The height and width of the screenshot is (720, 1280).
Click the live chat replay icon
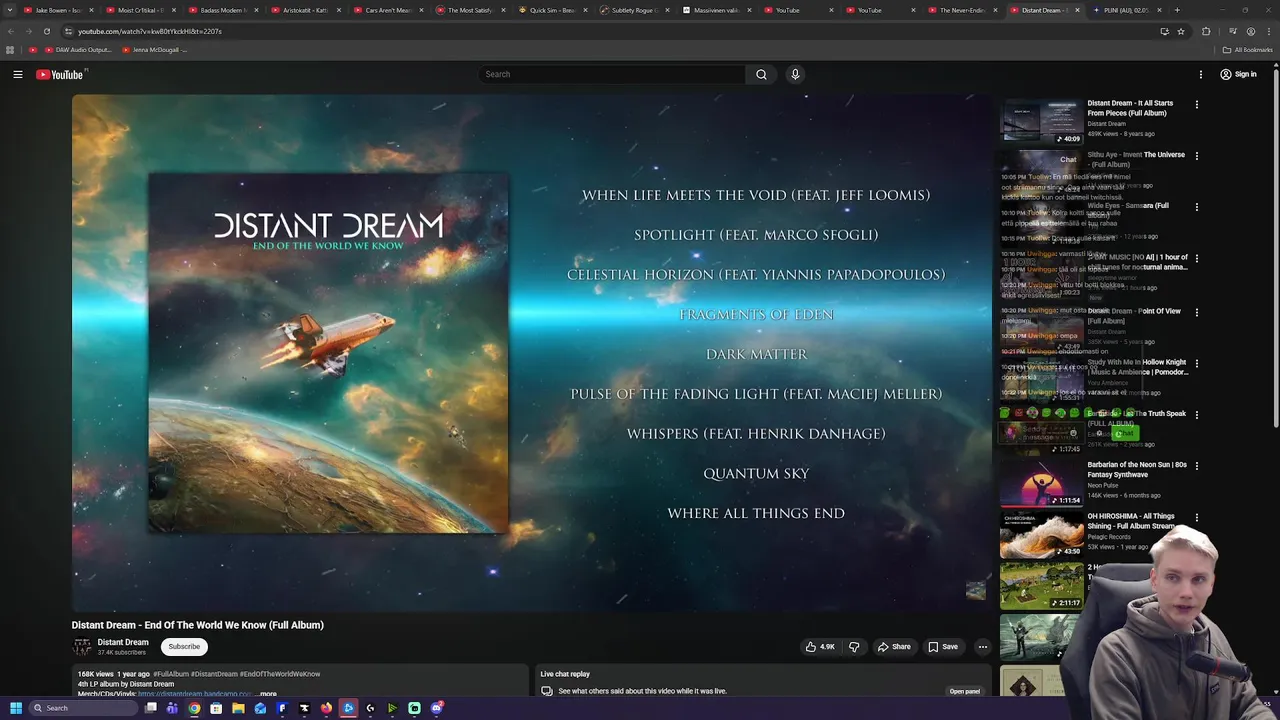click(x=547, y=691)
